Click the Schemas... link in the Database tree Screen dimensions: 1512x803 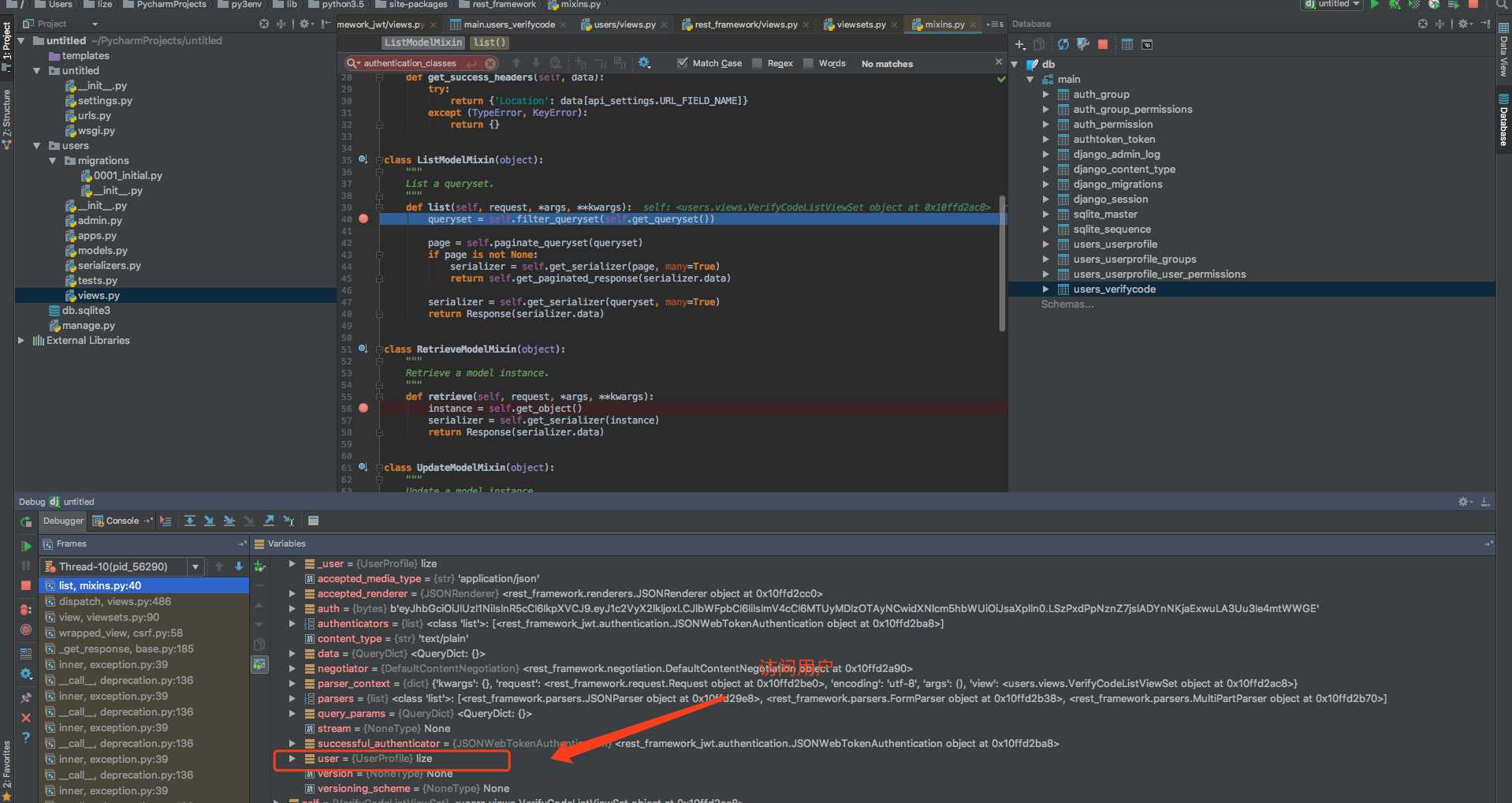[x=1067, y=304]
